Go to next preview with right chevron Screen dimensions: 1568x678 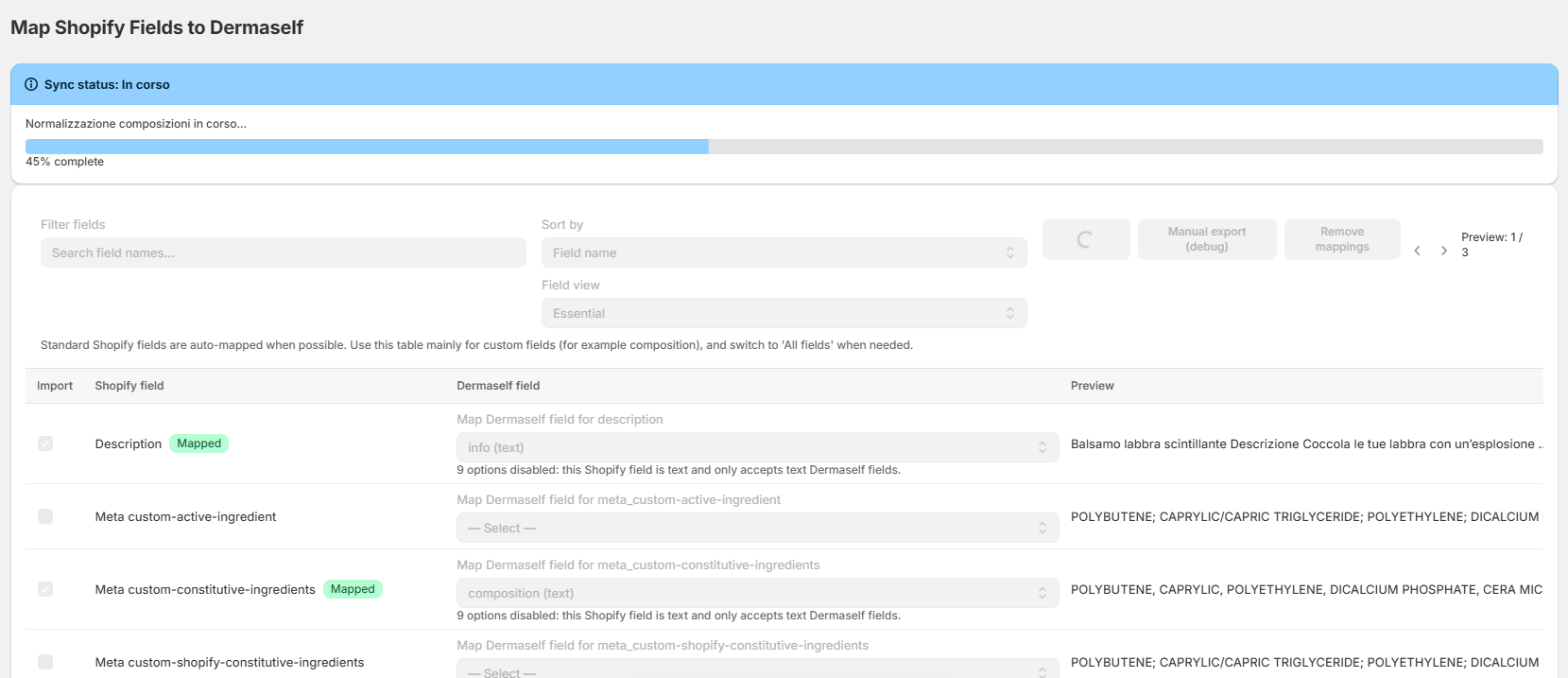pyautogui.click(x=1444, y=251)
